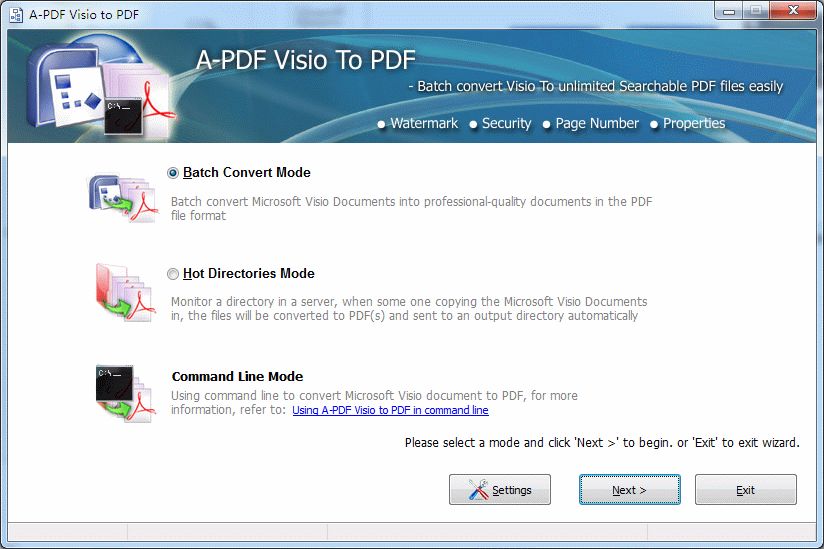Click the 'Command Line Mode' heading
The image size is (824, 549).
tap(238, 377)
